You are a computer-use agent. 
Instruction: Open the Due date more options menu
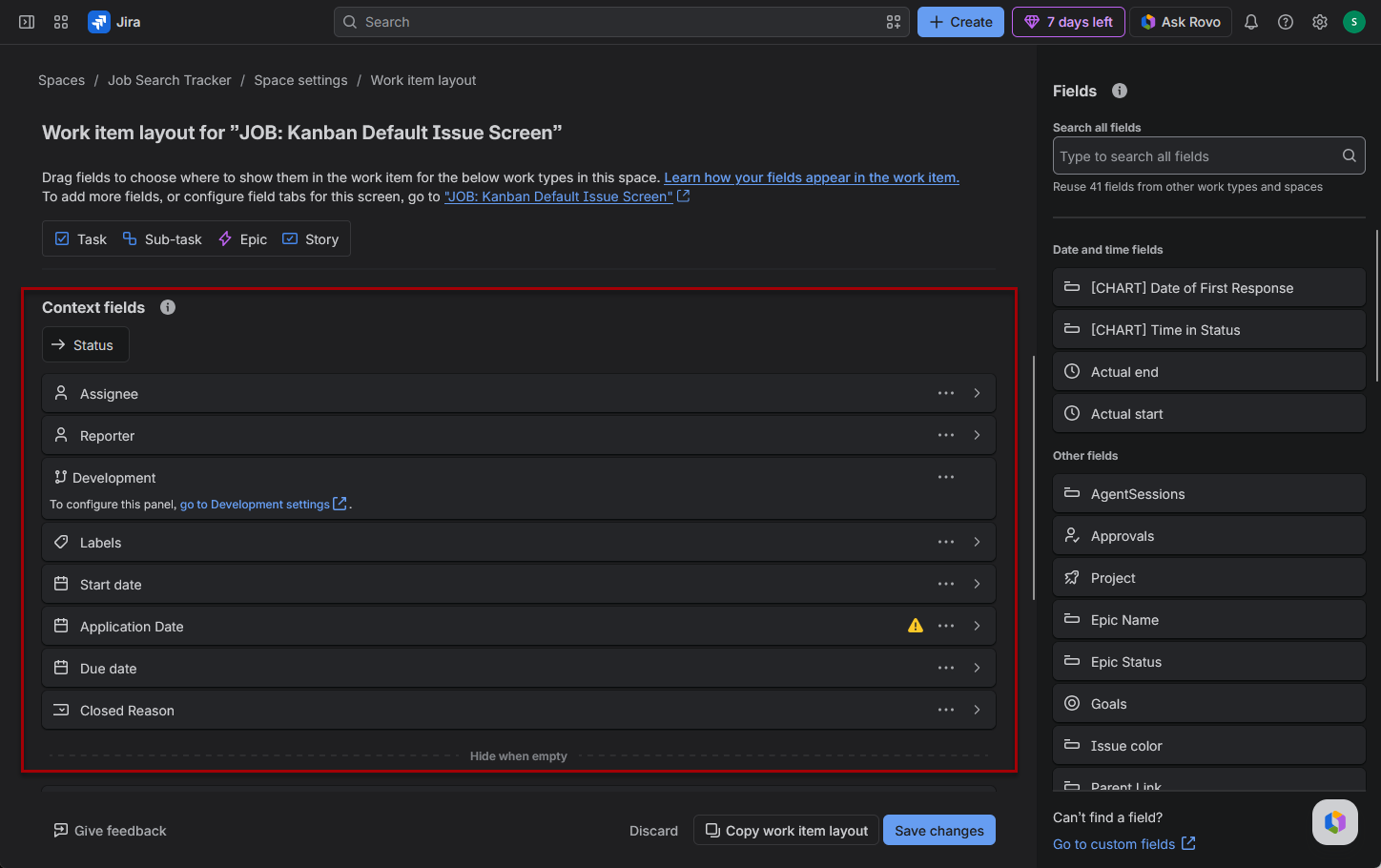point(946,668)
